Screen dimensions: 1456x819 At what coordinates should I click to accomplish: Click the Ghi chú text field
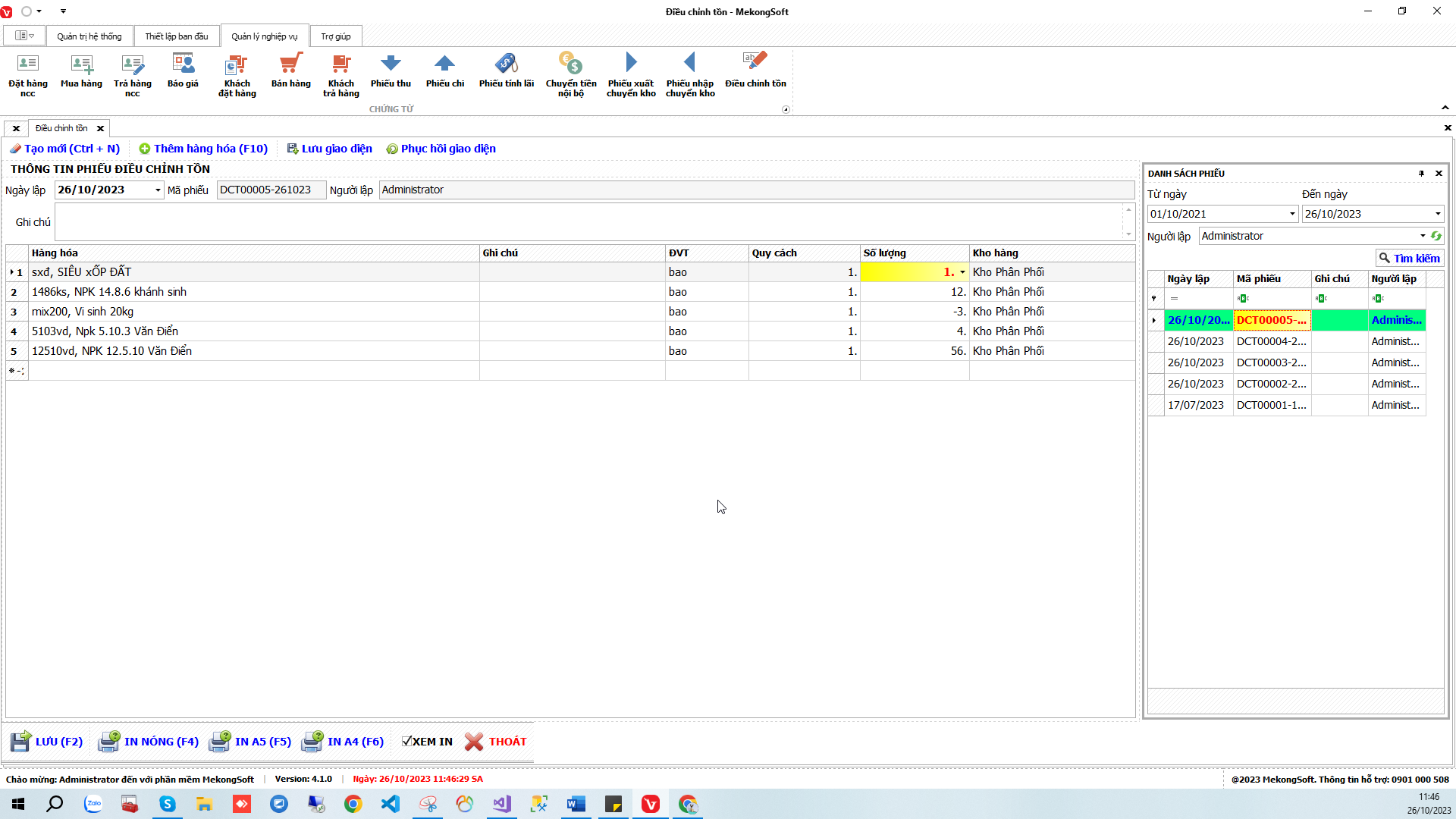[x=588, y=222]
